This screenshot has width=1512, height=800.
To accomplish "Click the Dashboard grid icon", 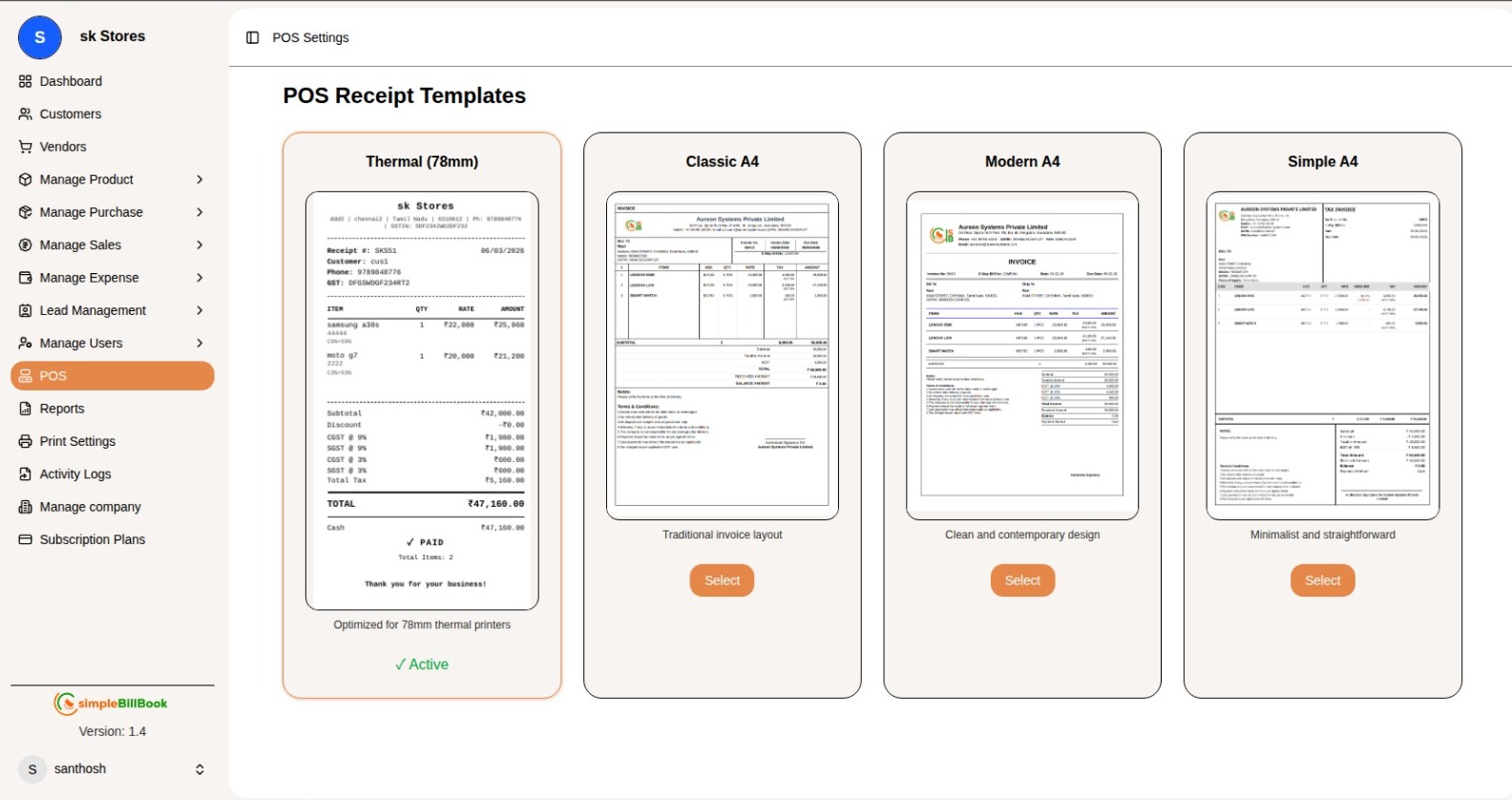I will point(26,81).
